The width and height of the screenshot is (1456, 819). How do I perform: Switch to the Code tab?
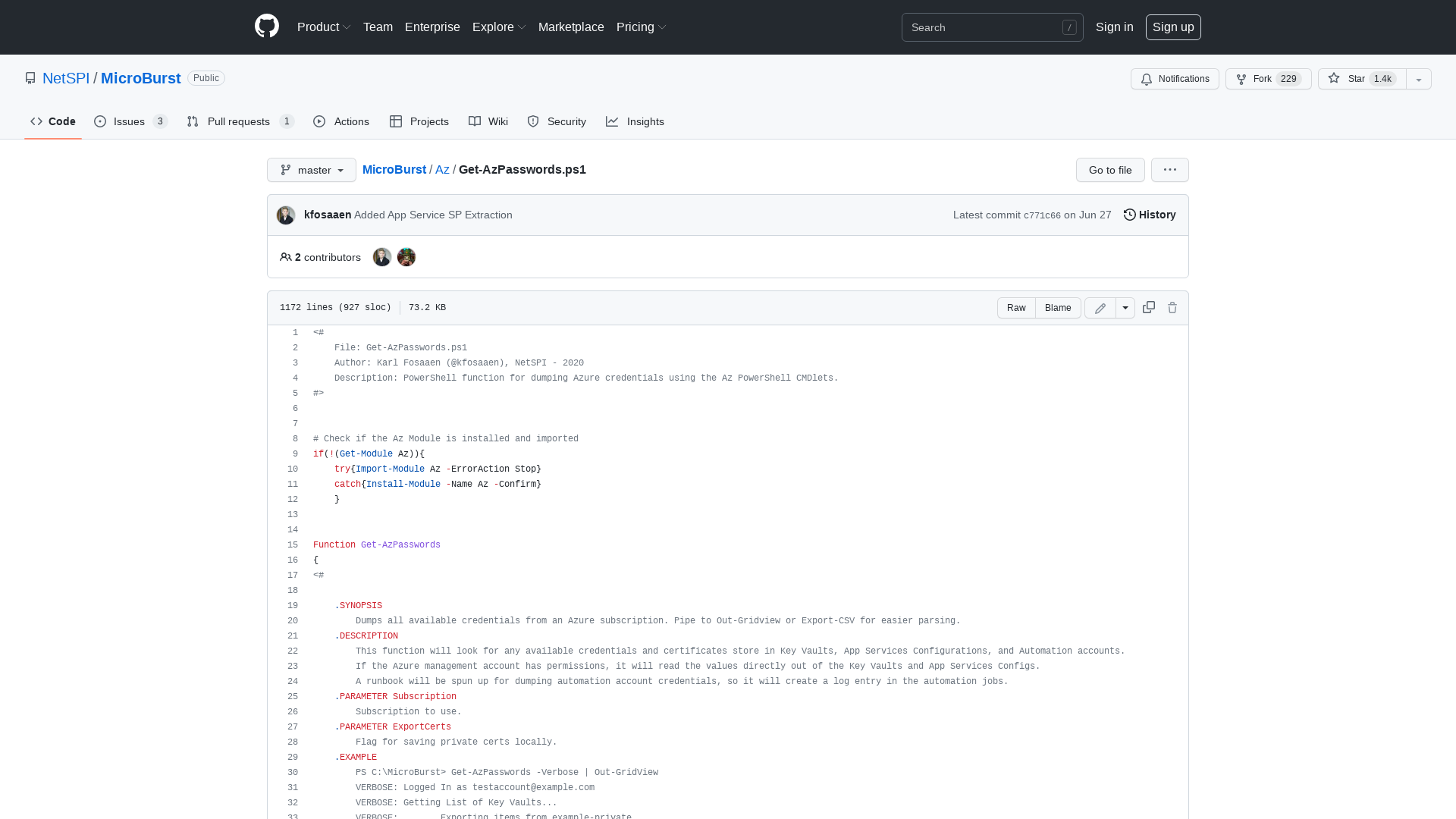[53, 121]
